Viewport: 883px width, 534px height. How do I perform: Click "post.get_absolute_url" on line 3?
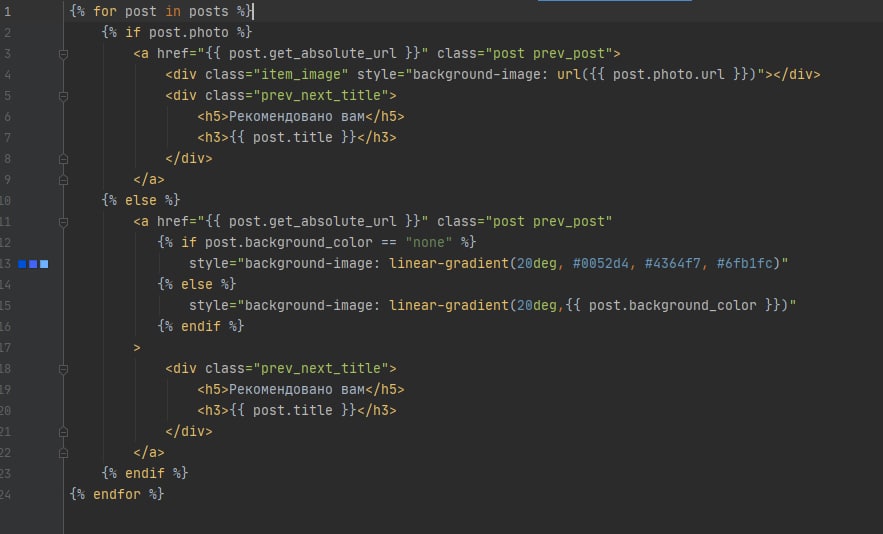tap(313, 54)
